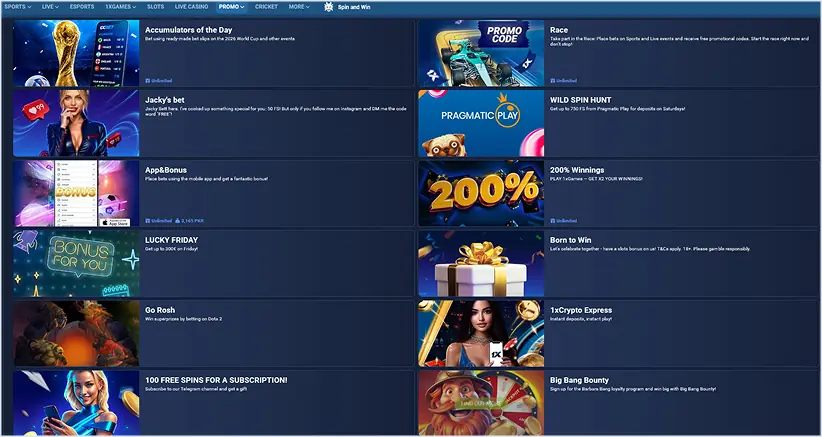Screen dimensions: 822x437
Task: Click calendar icon beside Unlimited in App&Bonus card
Action: tap(148, 221)
